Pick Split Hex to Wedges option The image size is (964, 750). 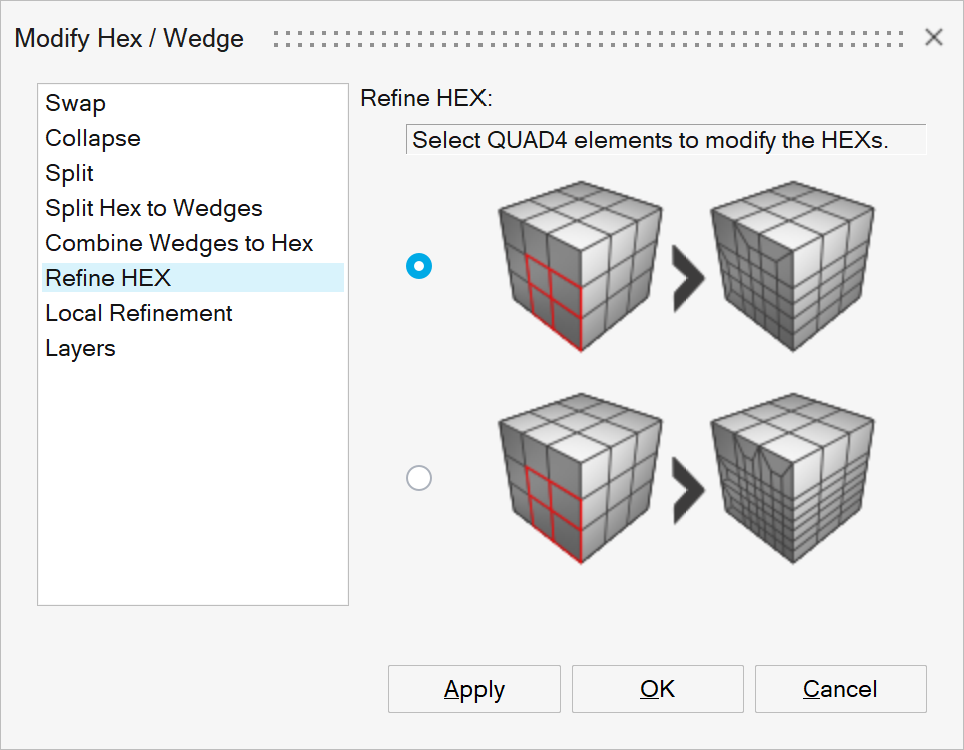[154, 208]
